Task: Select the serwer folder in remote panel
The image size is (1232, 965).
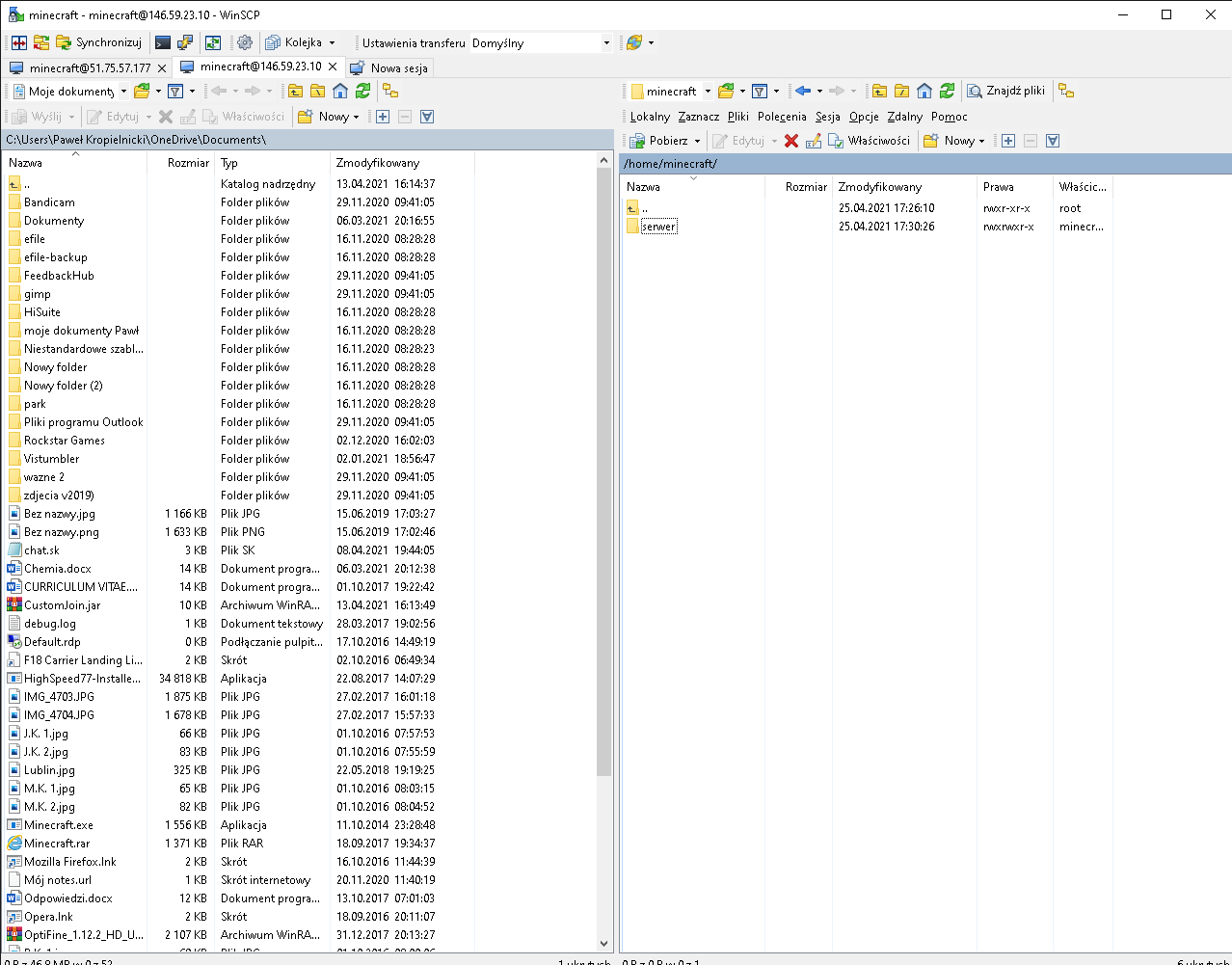Action: point(658,227)
